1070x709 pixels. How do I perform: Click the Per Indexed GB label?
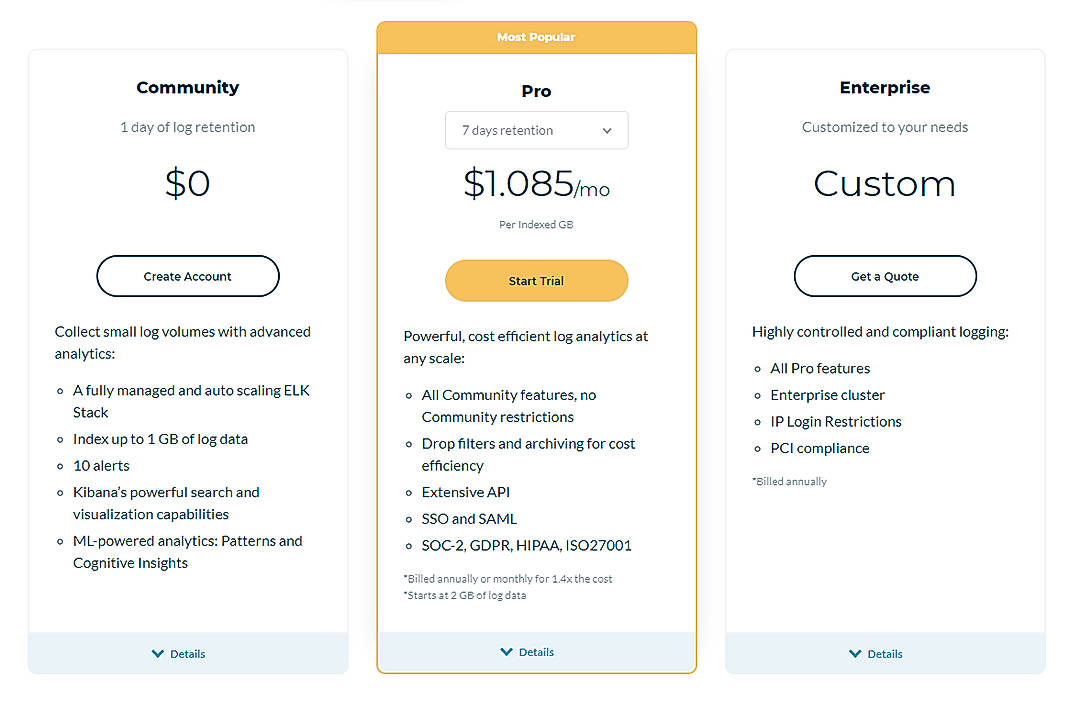pos(536,224)
